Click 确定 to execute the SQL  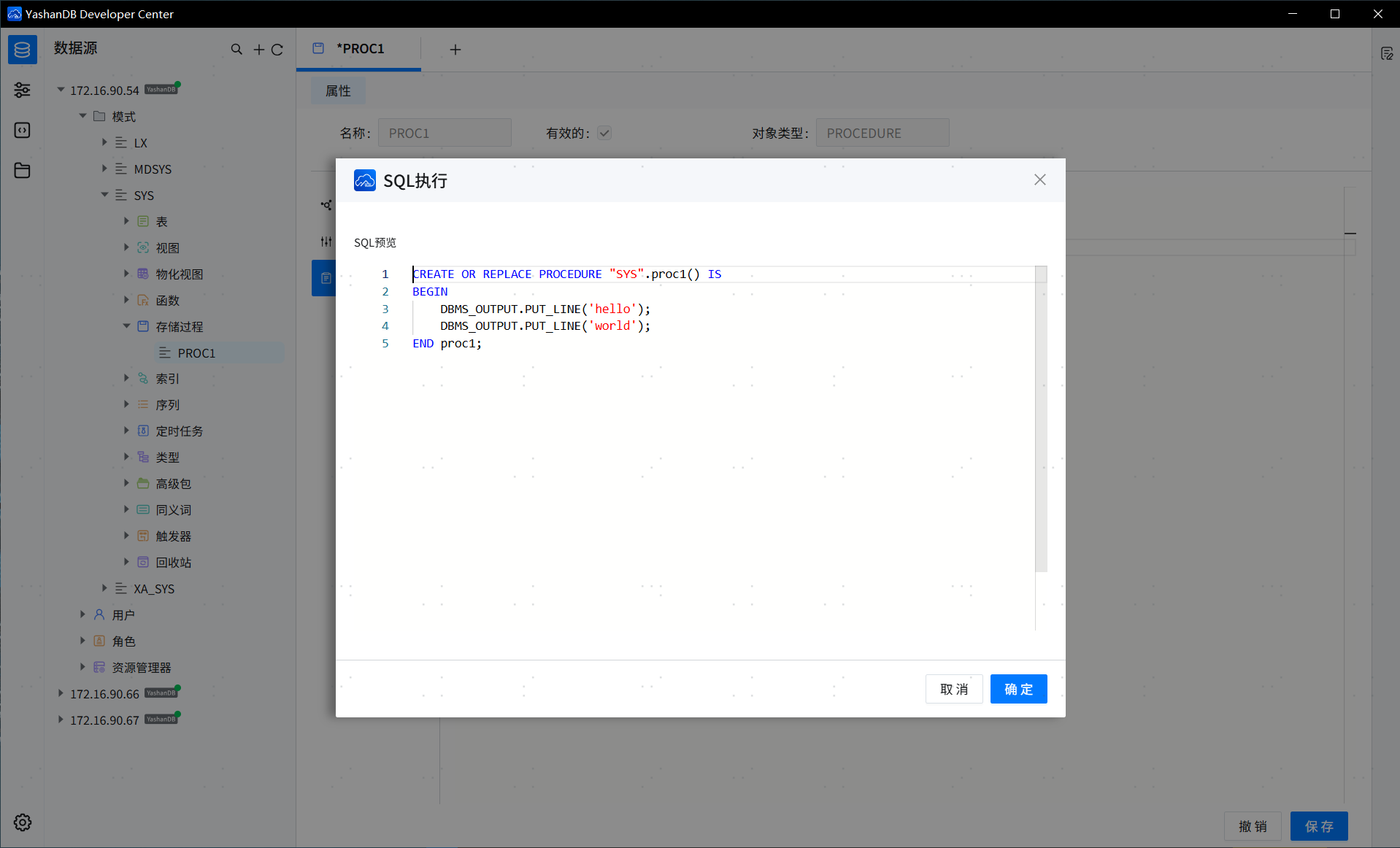pos(1018,689)
